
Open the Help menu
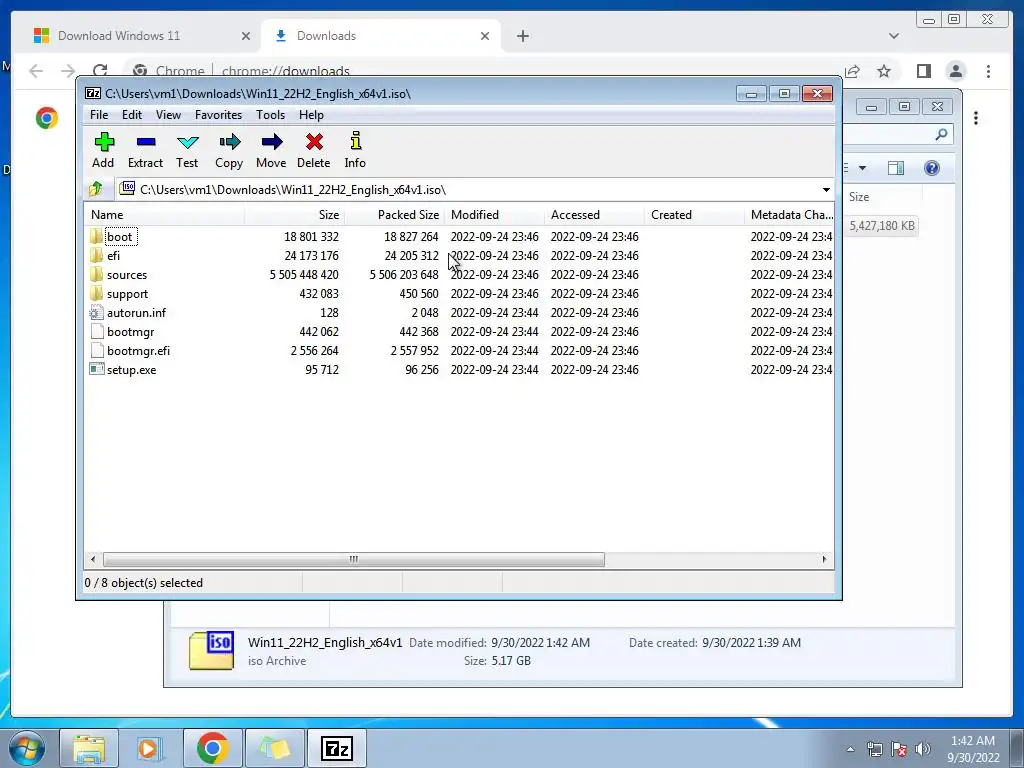pos(312,115)
